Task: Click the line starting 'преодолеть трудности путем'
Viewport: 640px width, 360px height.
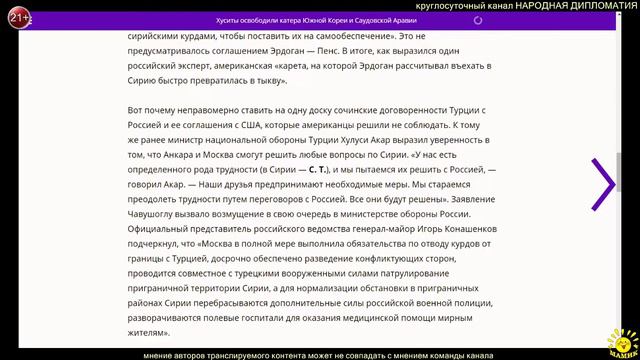Action: coord(311,199)
